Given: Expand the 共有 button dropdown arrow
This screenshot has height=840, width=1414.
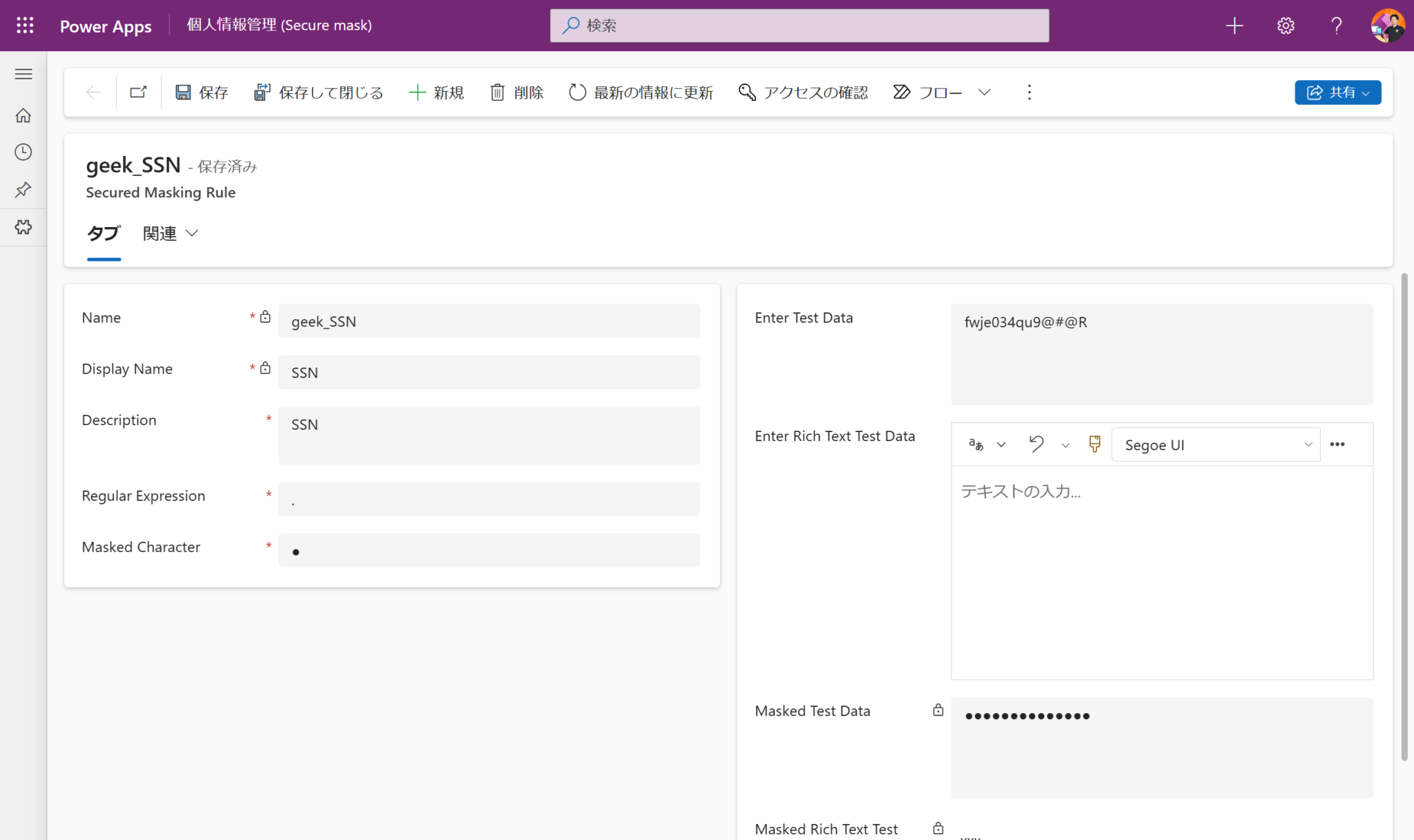Looking at the screenshot, I should [x=1366, y=92].
